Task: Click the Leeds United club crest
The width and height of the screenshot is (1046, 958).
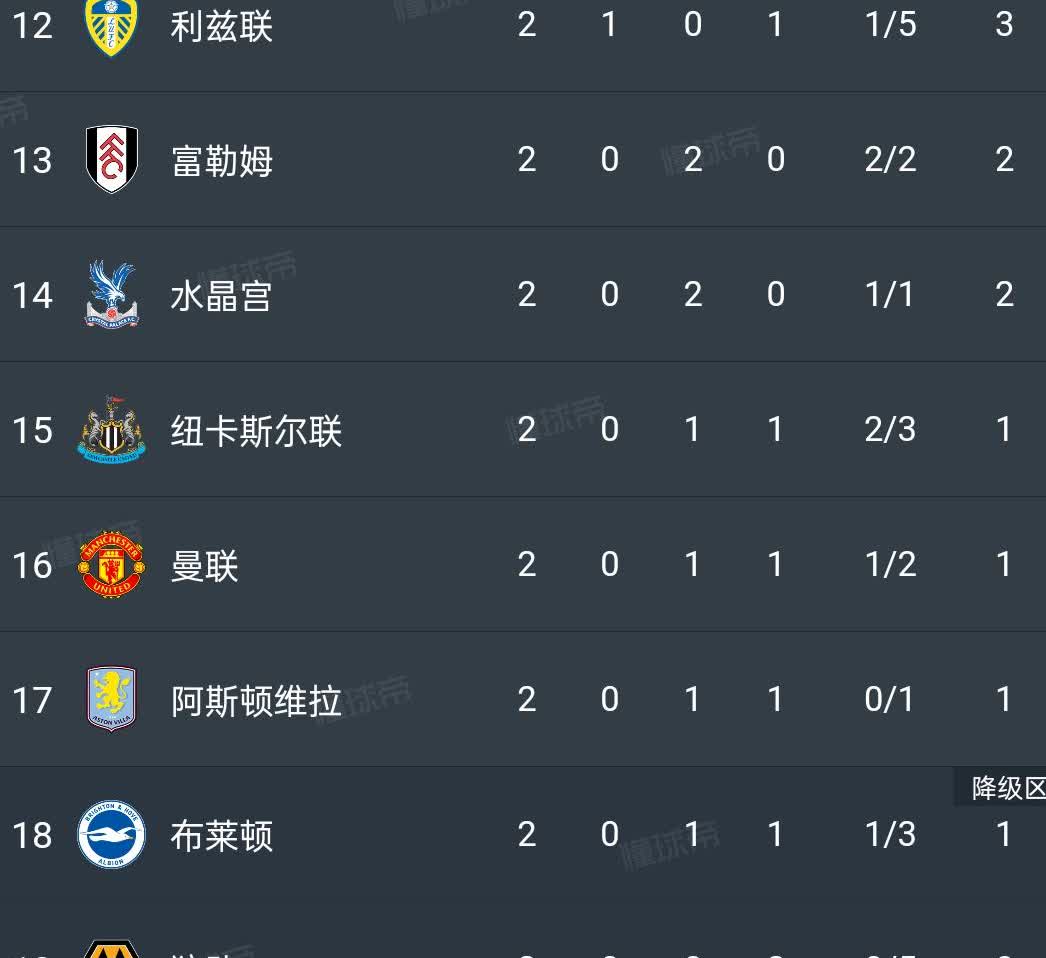Action: (x=111, y=27)
